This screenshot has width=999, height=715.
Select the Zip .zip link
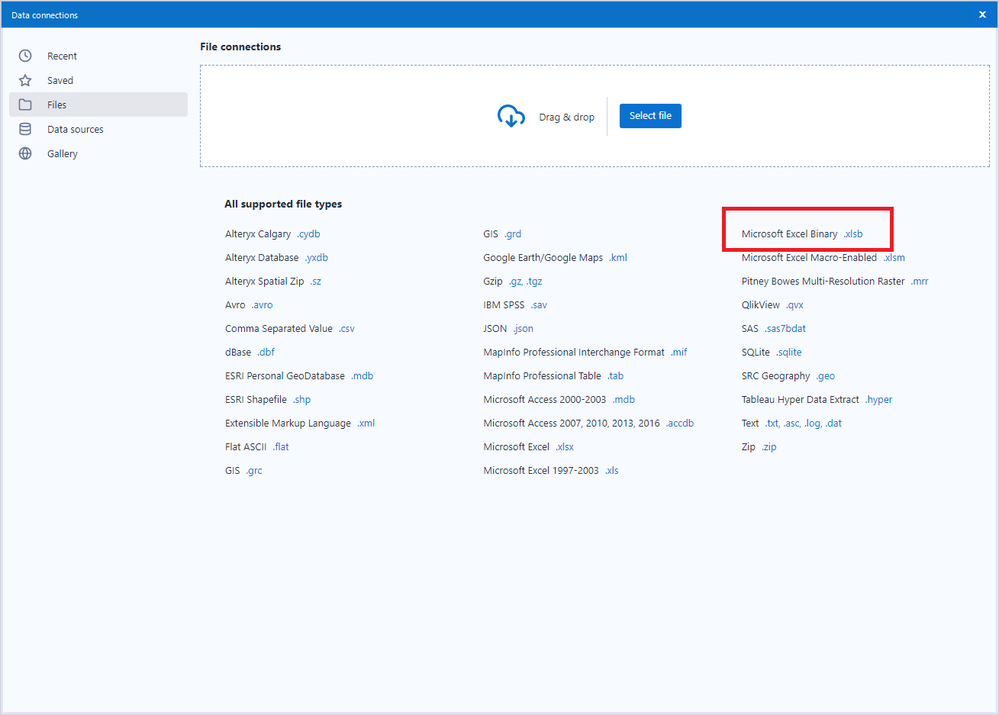coord(769,447)
